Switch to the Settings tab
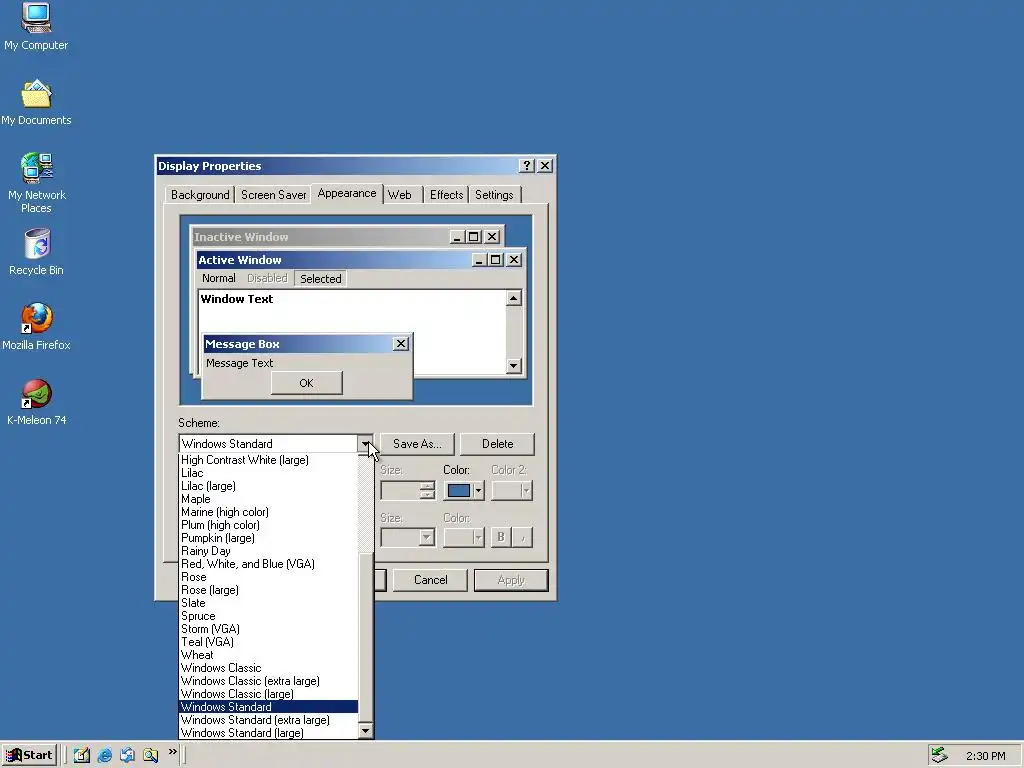Viewport: 1024px width, 768px height. [x=494, y=195]
